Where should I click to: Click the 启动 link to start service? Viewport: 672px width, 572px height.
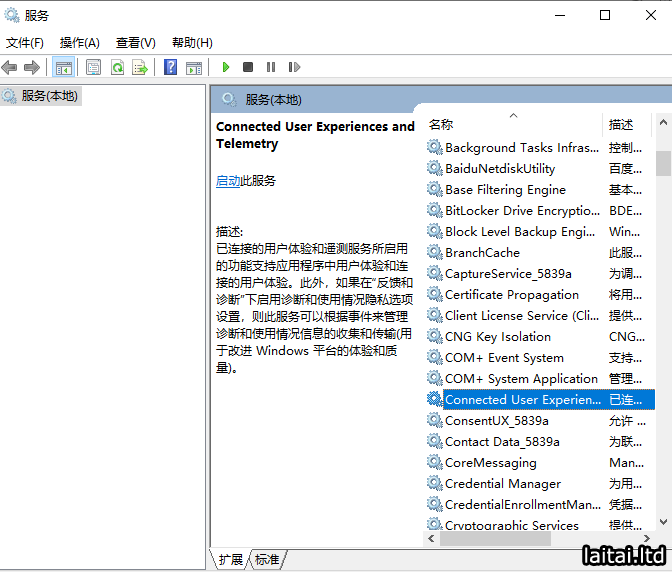(x=228, y=181)
